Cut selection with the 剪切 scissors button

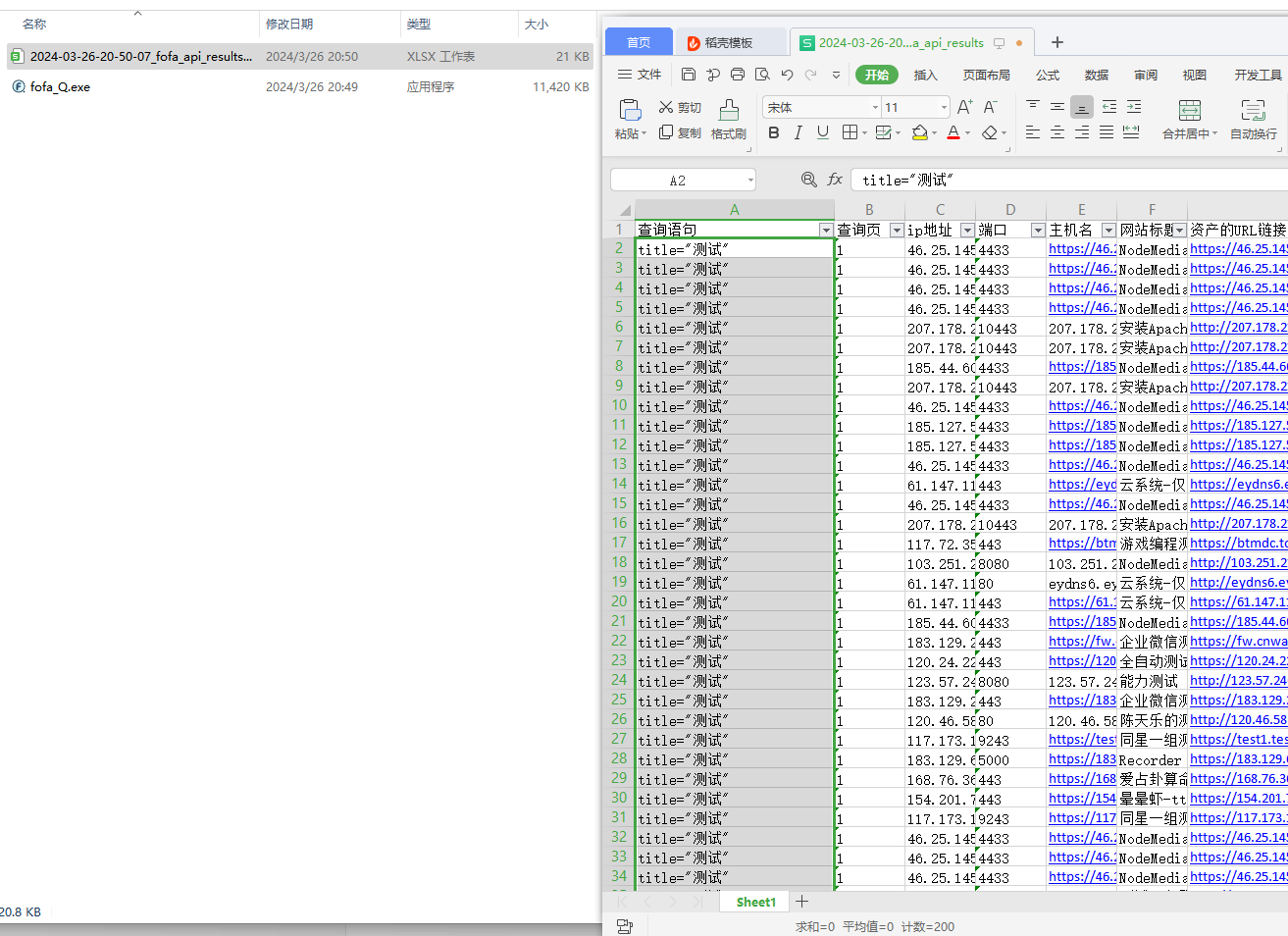[x=680, y=108]
